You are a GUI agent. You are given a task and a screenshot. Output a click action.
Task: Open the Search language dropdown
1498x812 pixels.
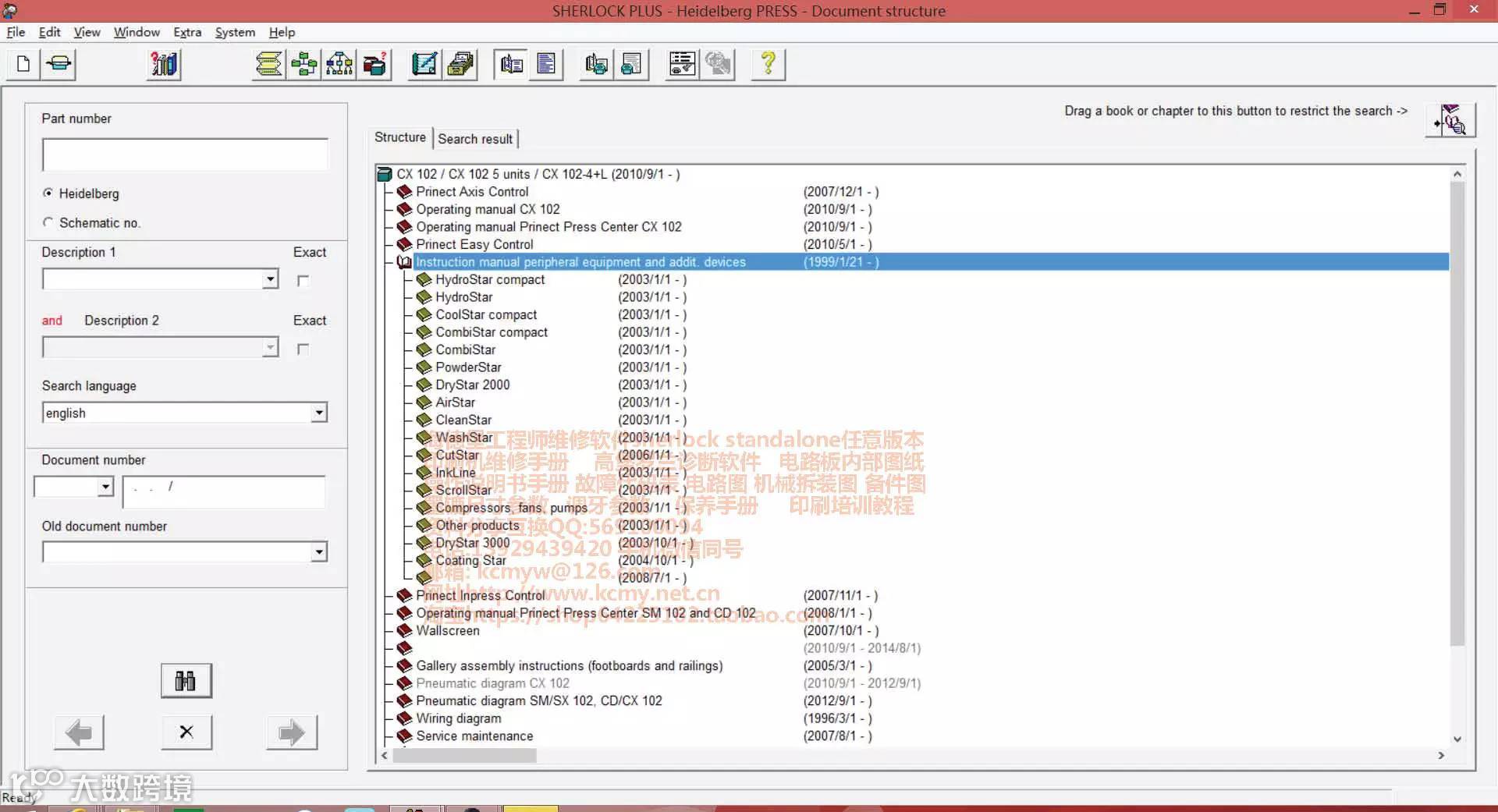[x=318, y=413]
